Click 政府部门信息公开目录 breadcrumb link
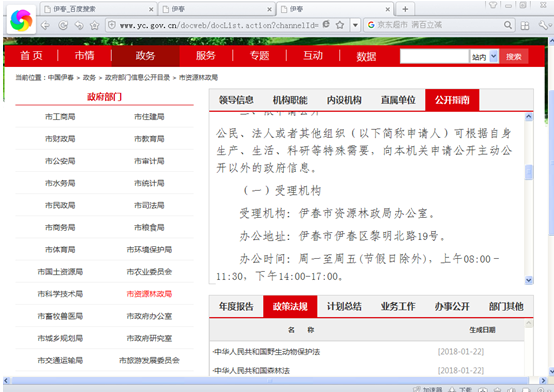The width and height of the screenshot is (554, 392). 137,77
